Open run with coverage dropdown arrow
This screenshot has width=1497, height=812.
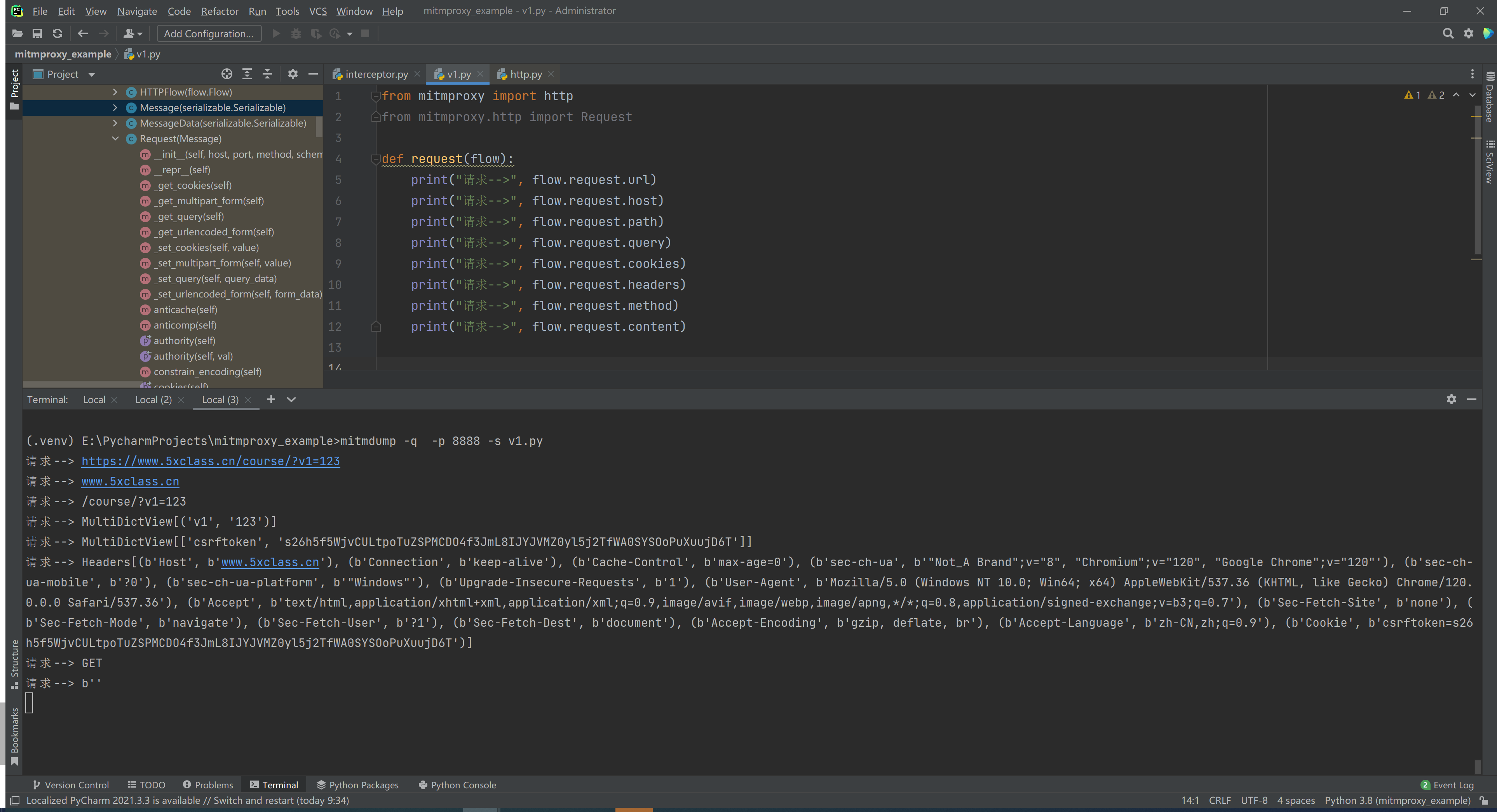click(x=349, y=34)
